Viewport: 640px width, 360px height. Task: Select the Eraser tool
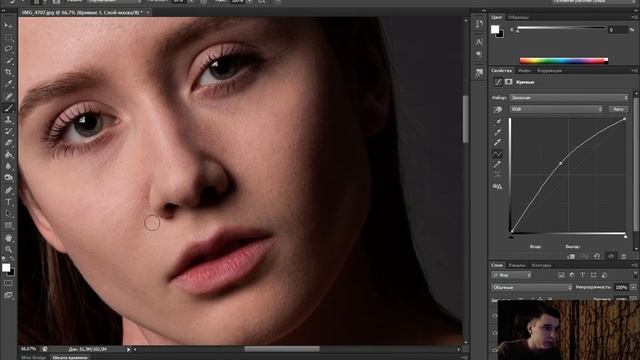point(8,143)
